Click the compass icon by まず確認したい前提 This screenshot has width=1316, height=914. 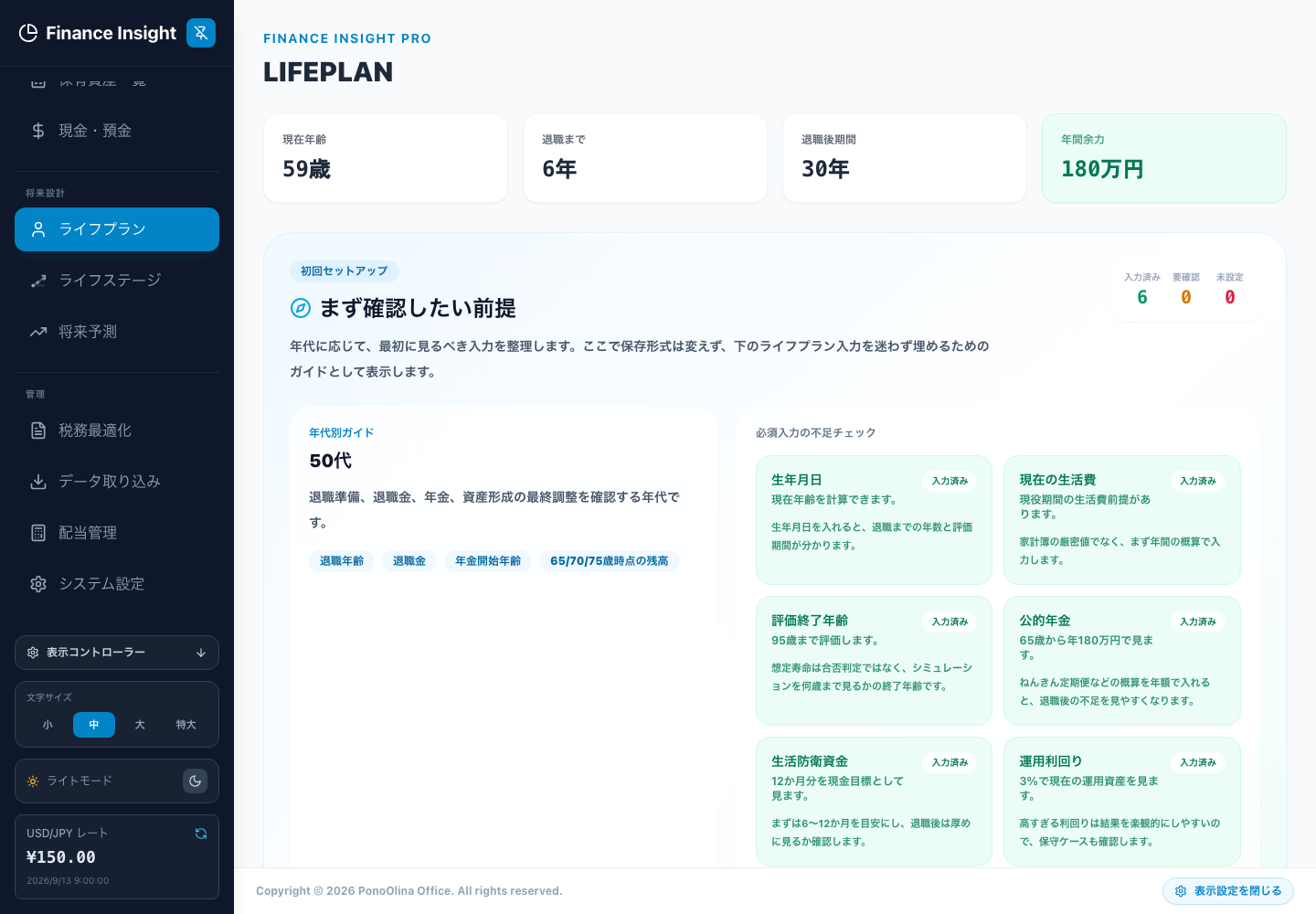point(301,308)
